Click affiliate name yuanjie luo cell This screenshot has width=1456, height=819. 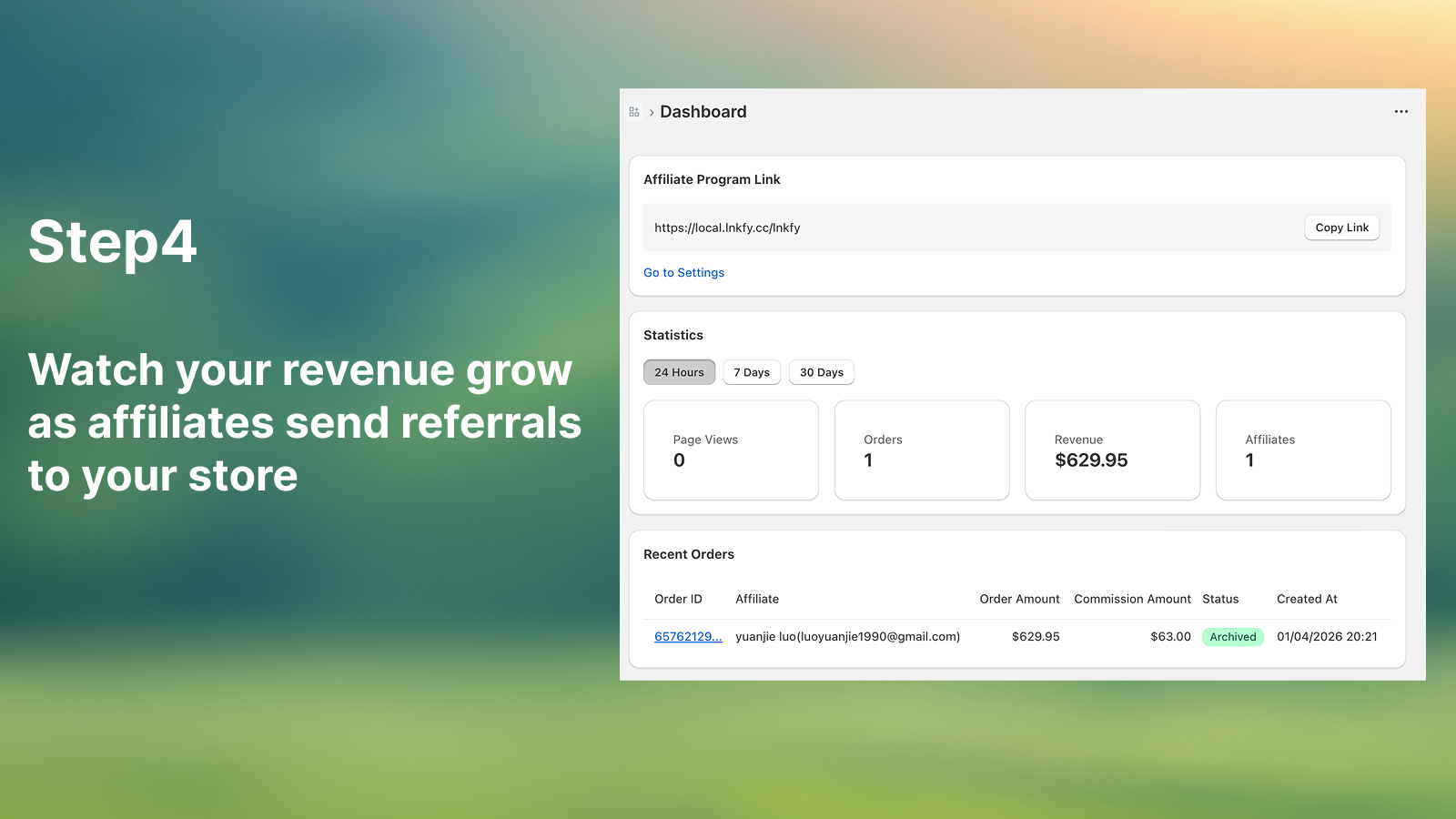pos(848,637)
